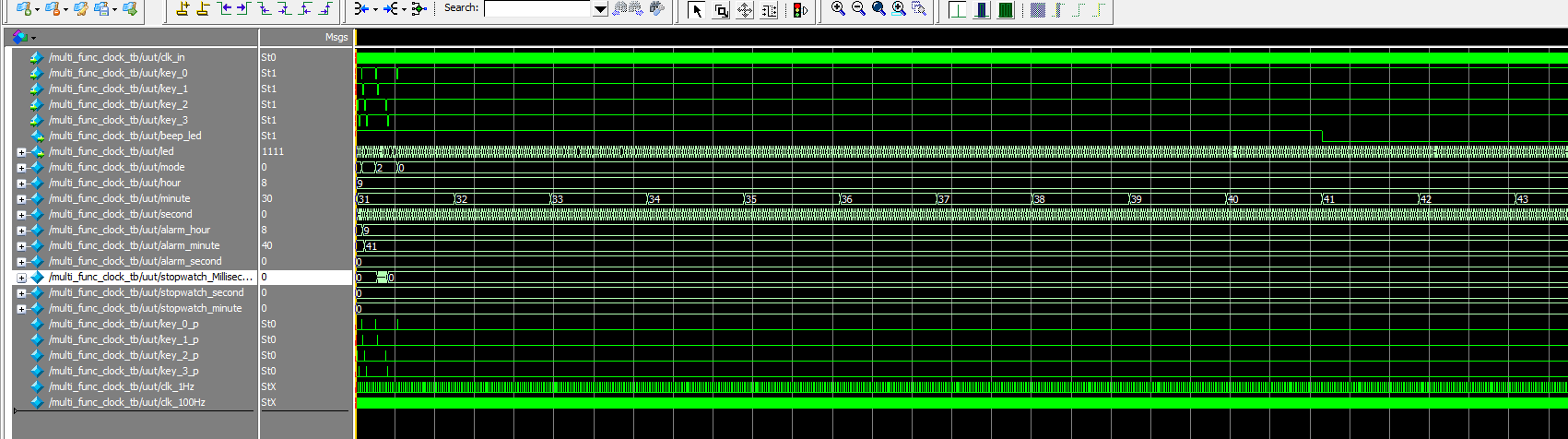This screenshot has height=439, width=1568.
Task: Click the led value 1111
Action: click(273, 151)
